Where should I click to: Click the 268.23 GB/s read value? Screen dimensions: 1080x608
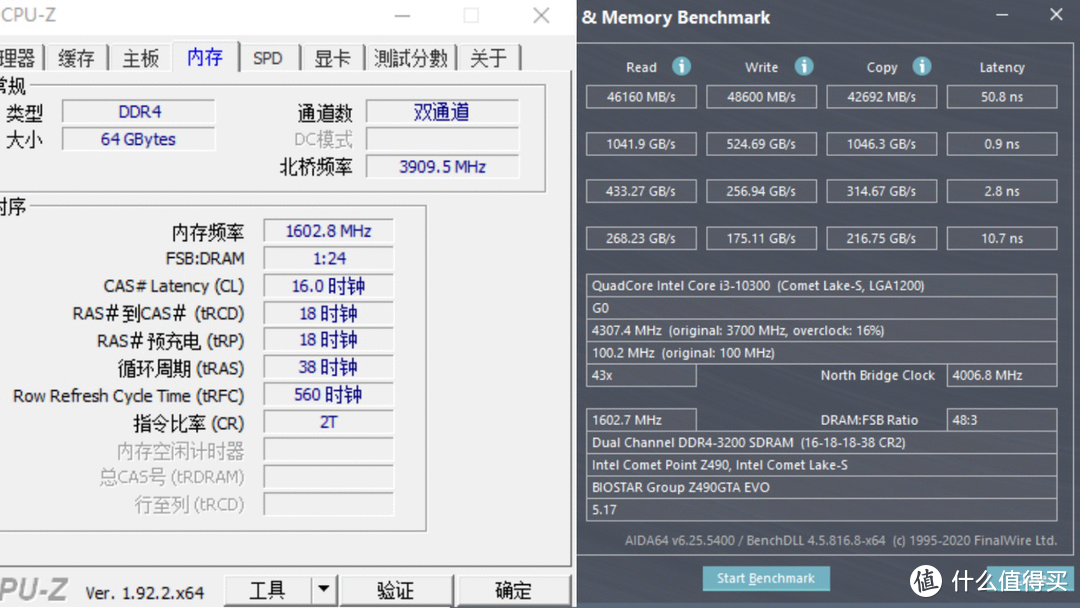click(x=641, y=238)
